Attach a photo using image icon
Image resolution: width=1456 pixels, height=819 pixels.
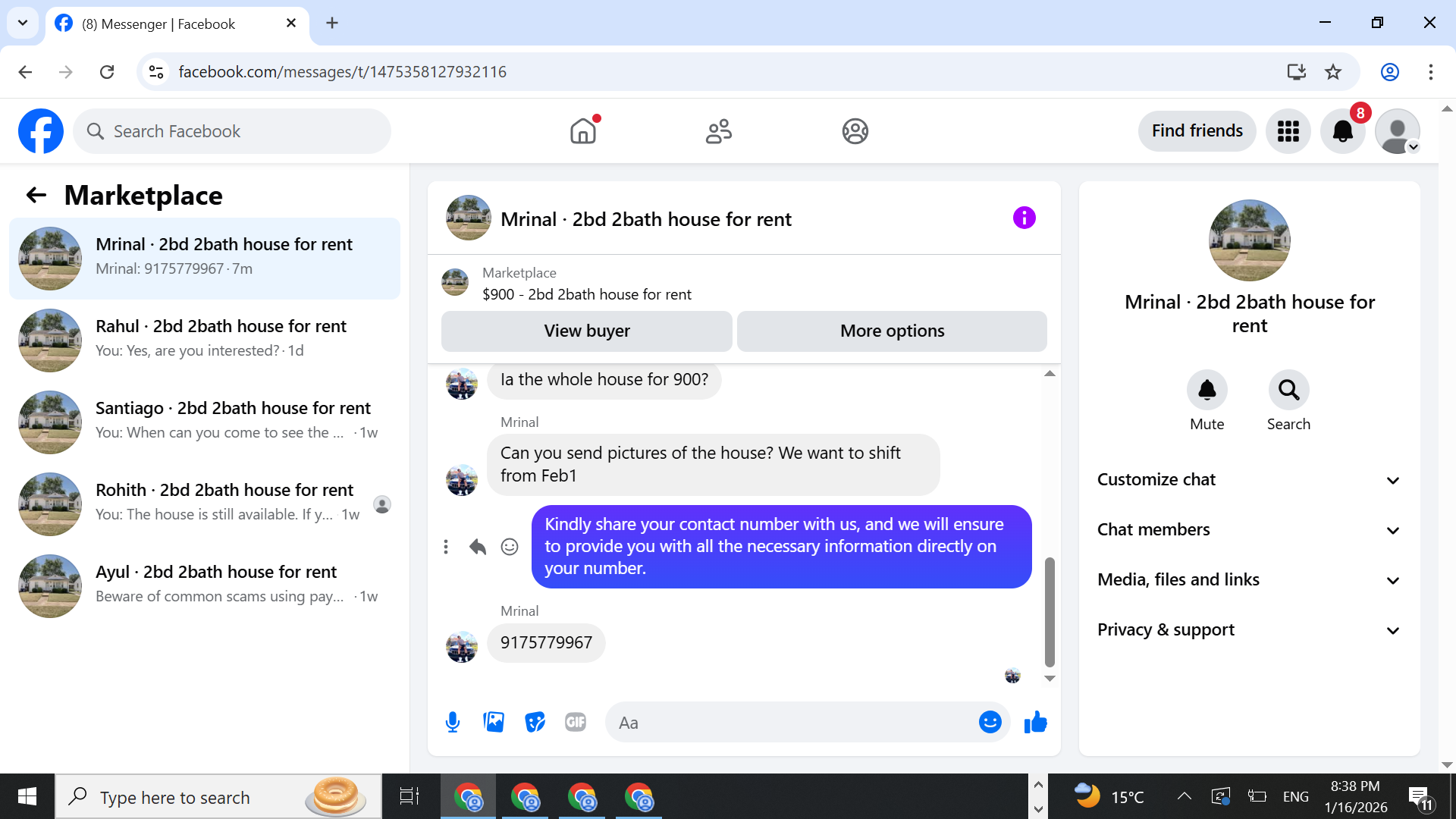494,722
